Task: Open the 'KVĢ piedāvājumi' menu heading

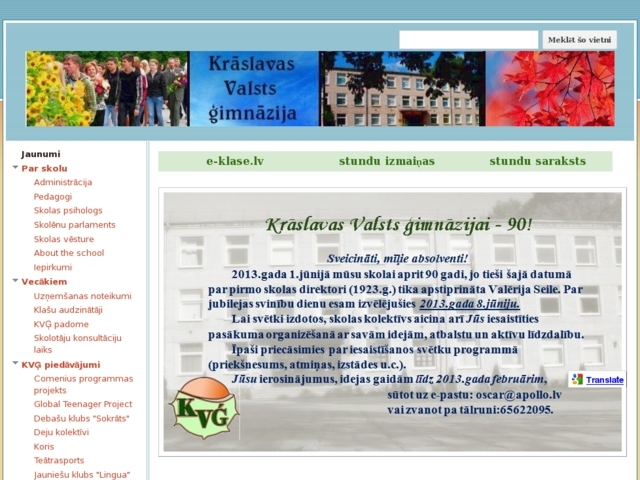Action: pos(61,365)
